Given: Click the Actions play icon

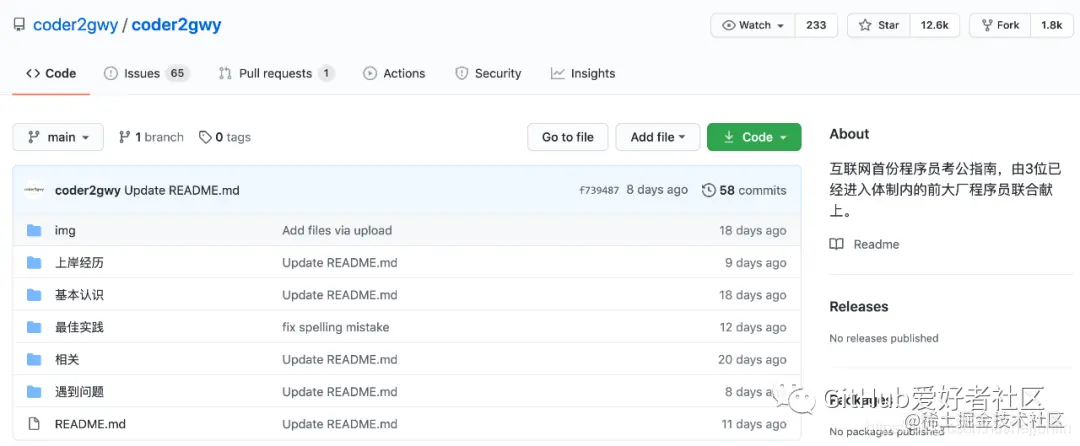Looking at the screenshot, I should tap(370, 74).
